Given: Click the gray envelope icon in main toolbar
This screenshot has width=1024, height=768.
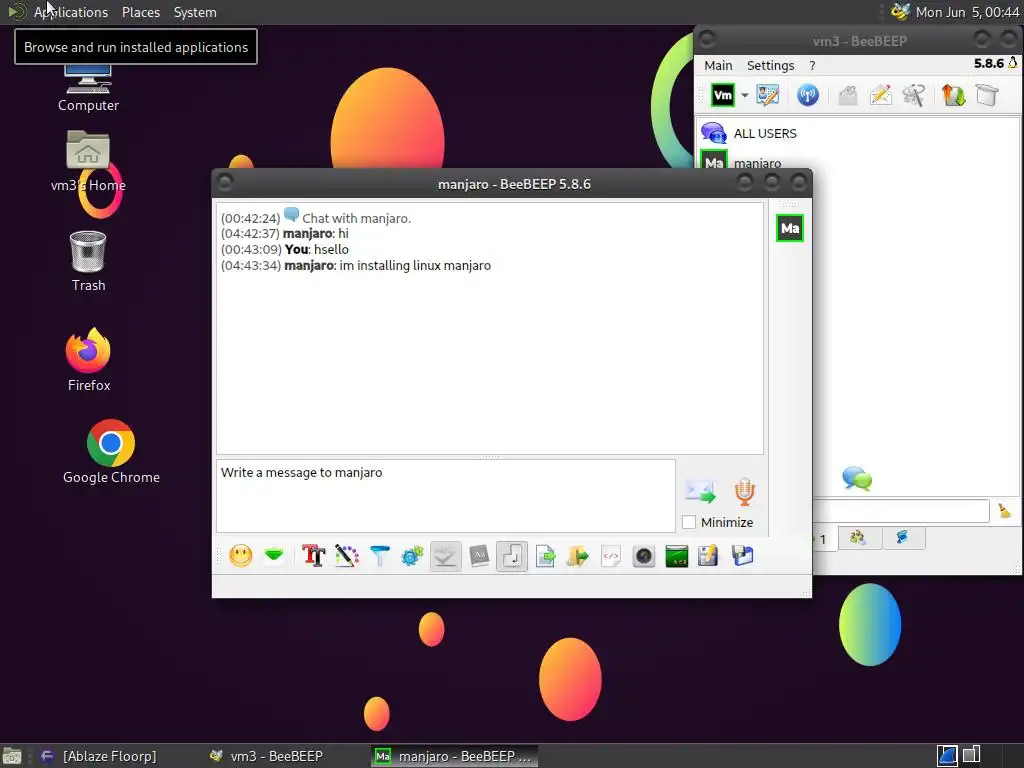Looking at the screenshot, I should [x=848, y=95].
